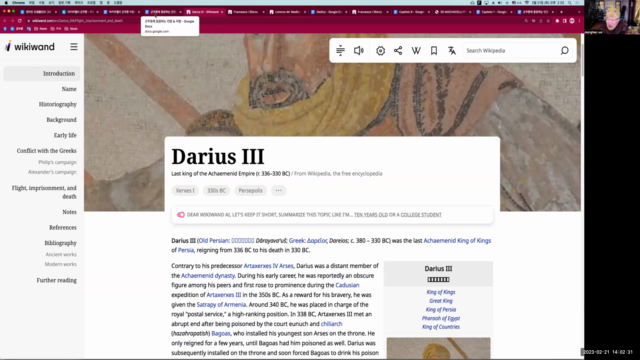Viewport: 640px width, 360px height.
Task: Open the Chrome menu in macOS menu bar
Action: coord(18,2)
